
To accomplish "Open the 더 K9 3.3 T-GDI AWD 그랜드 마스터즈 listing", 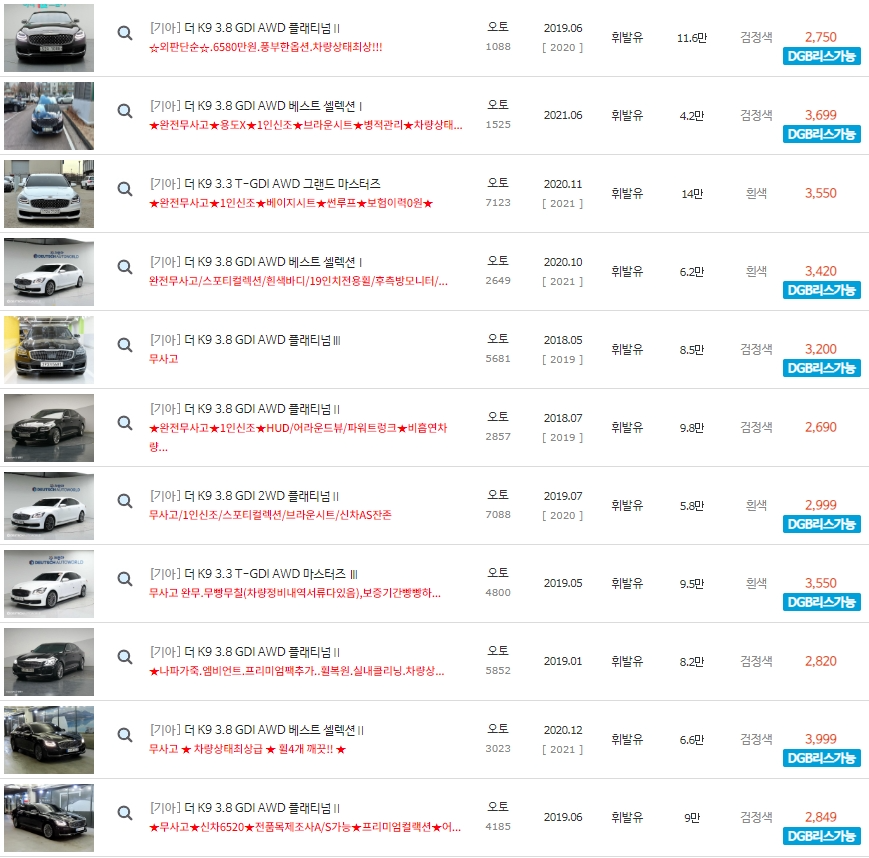I will [263, 180].
